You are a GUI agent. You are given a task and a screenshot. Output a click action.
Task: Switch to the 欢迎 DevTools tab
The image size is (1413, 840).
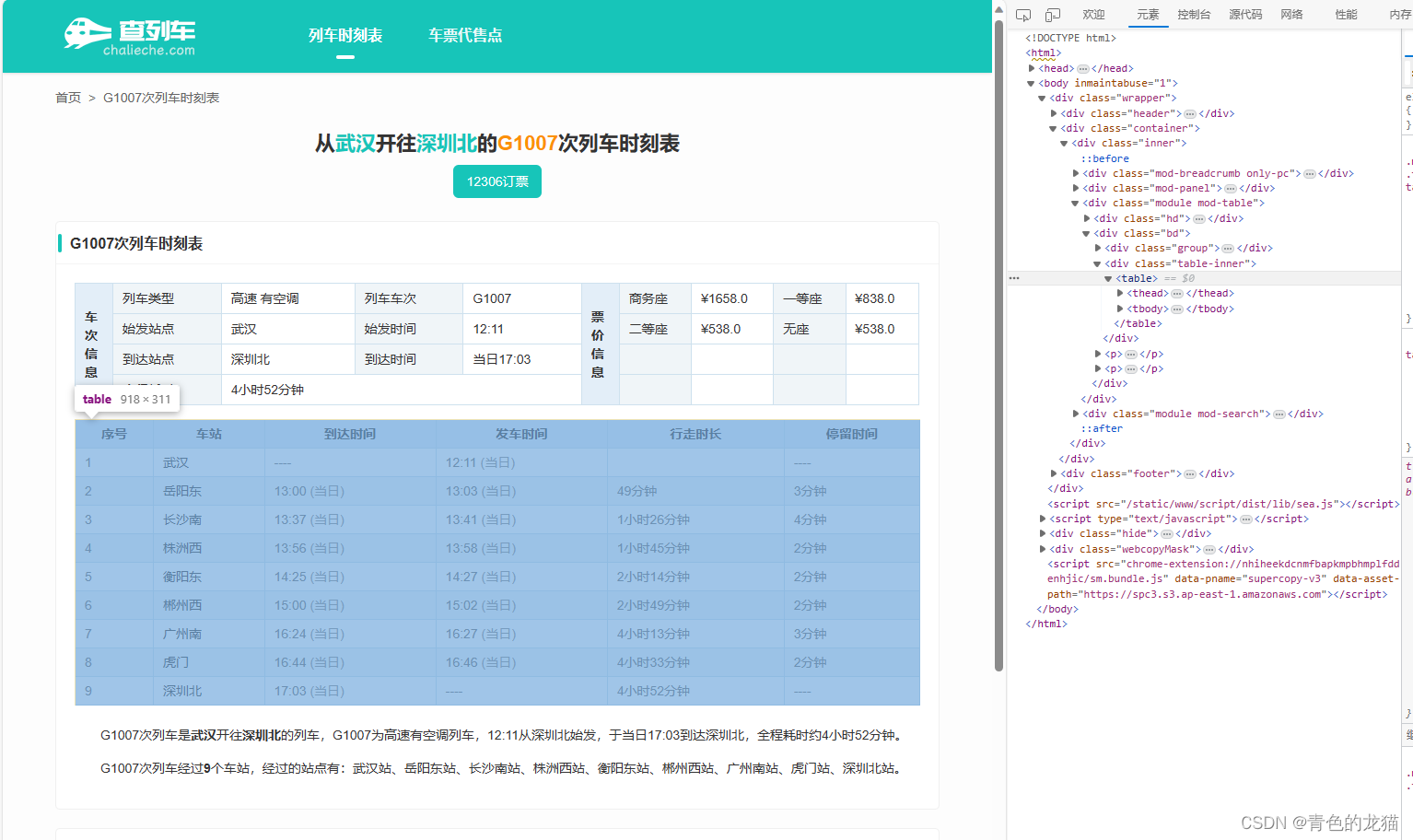(1094, 15)
